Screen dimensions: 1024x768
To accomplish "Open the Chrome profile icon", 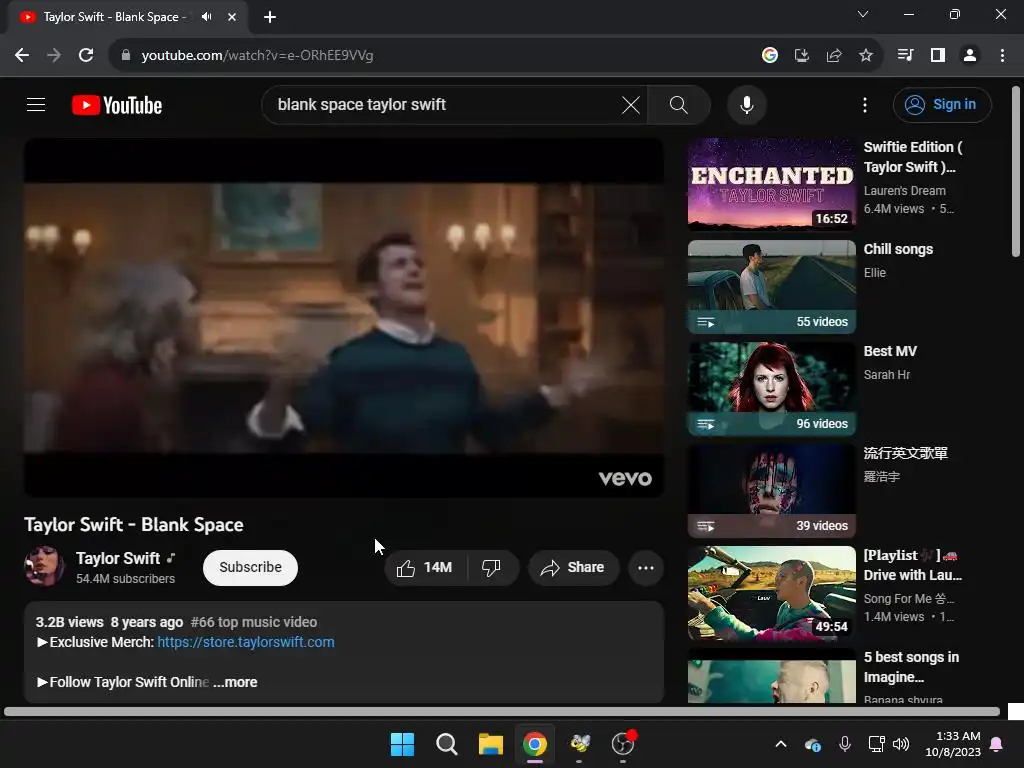I will click(970, 56).
